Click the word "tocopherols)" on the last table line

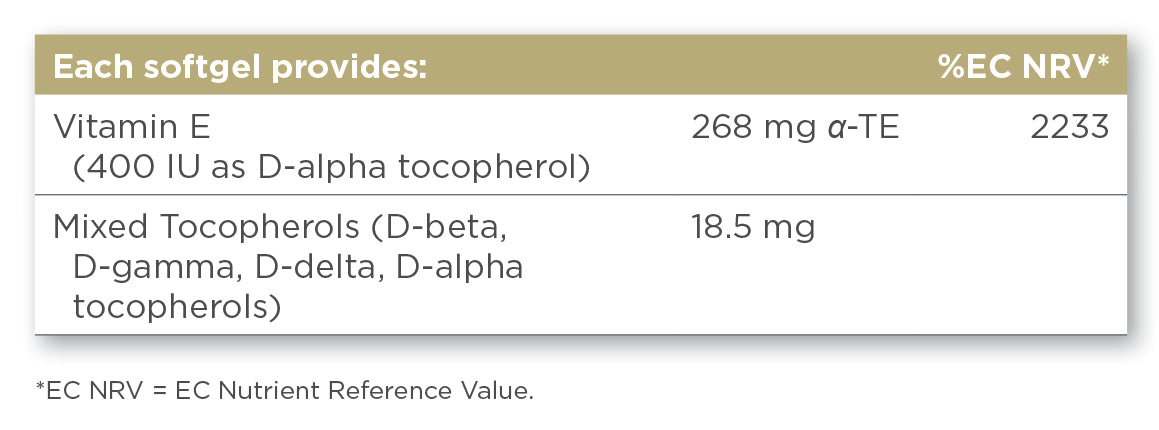click(x=176, y=306)
